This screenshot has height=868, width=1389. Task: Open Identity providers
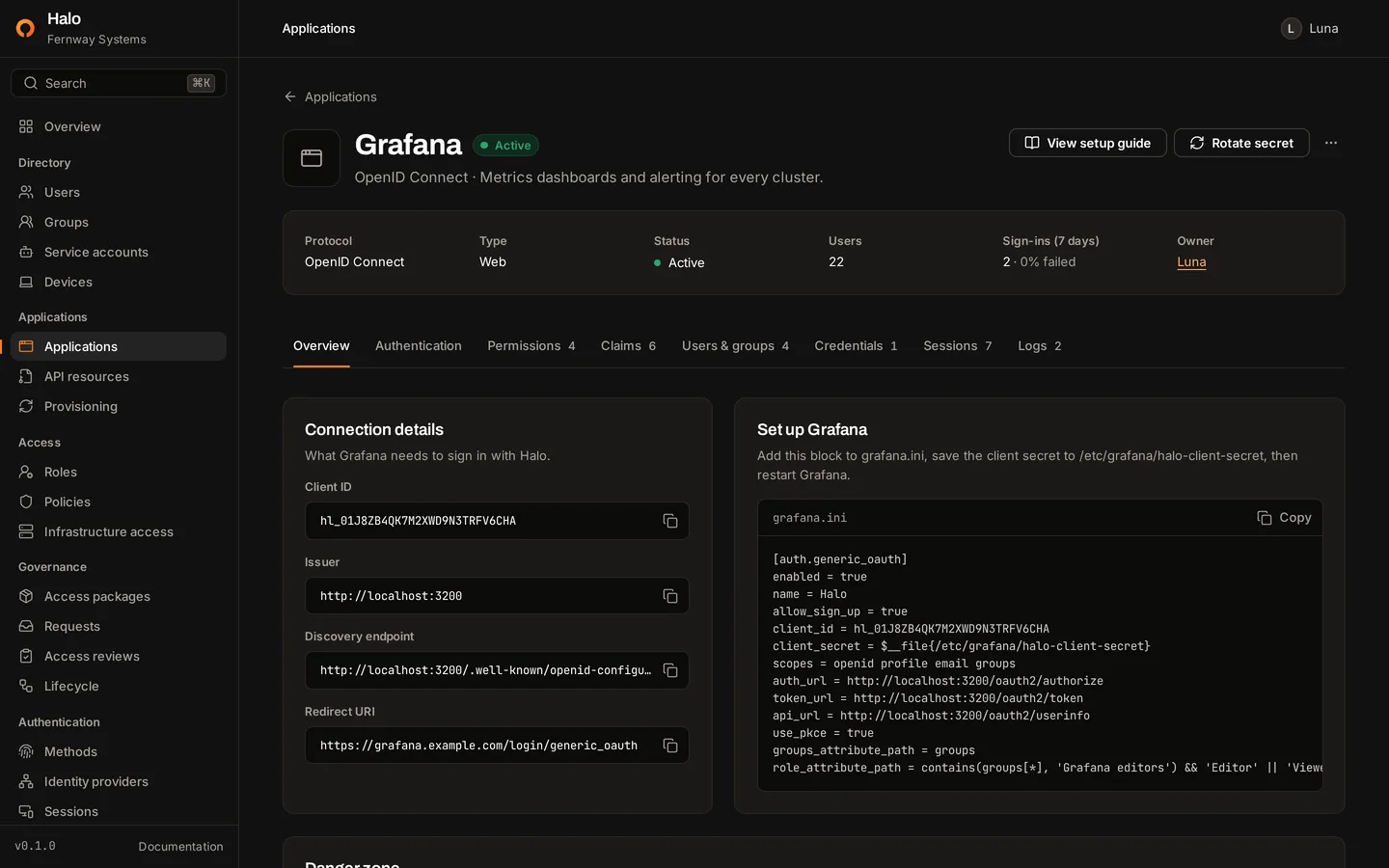tap(119, 781)
